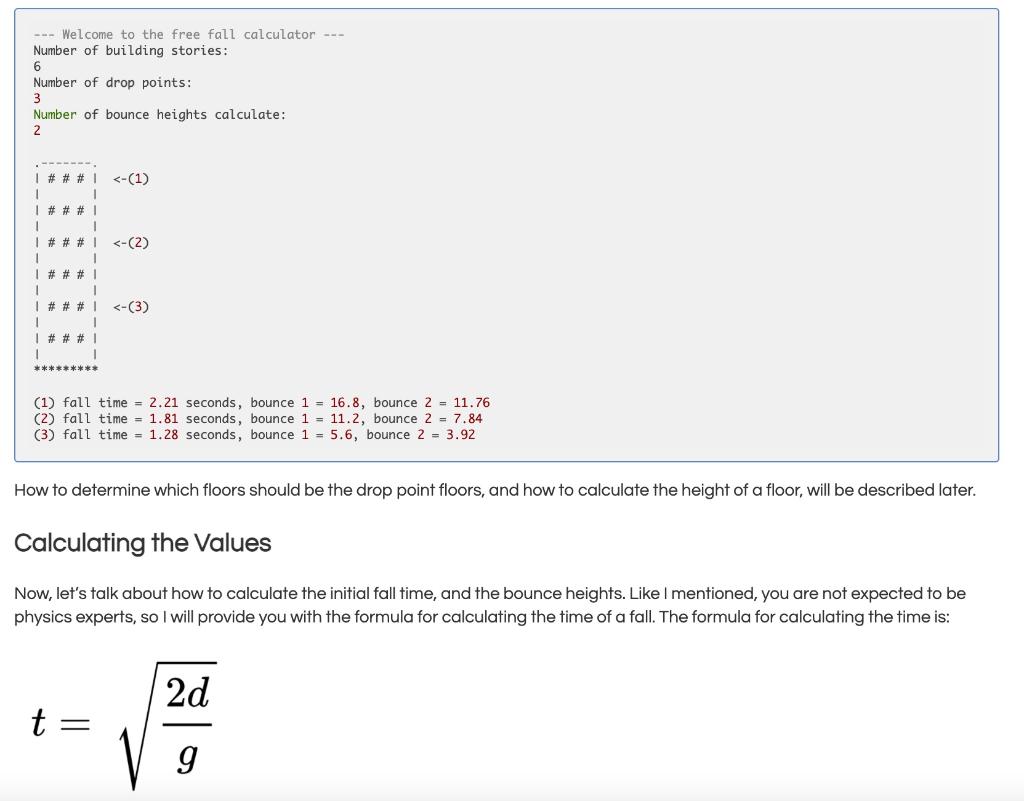This screenshot has height=801, width=1024.
Task: Click the bounce value 11.76 in result (1)
Action: [x=472, y=403]
